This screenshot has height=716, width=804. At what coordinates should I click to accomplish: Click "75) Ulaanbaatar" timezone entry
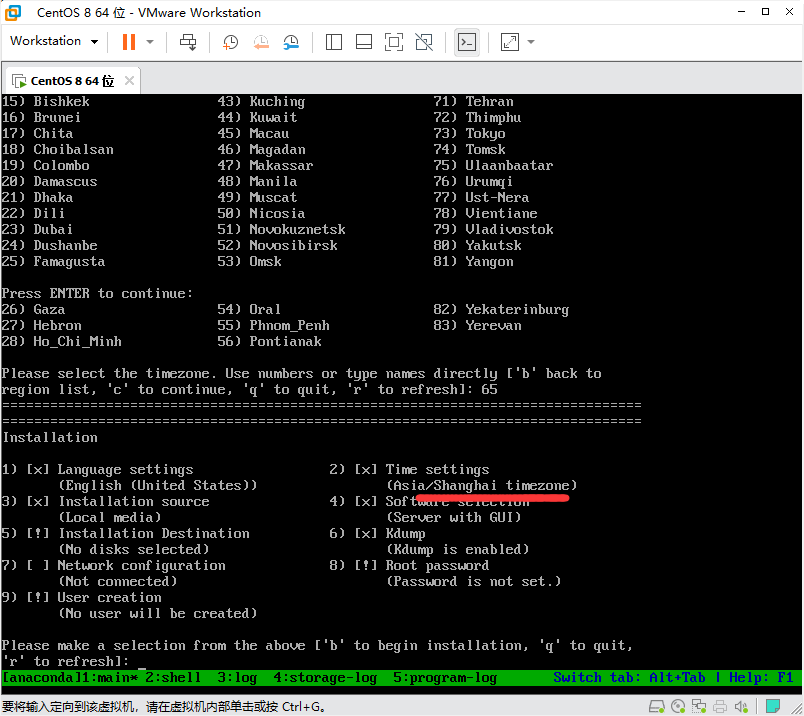[x=493, y=165]
